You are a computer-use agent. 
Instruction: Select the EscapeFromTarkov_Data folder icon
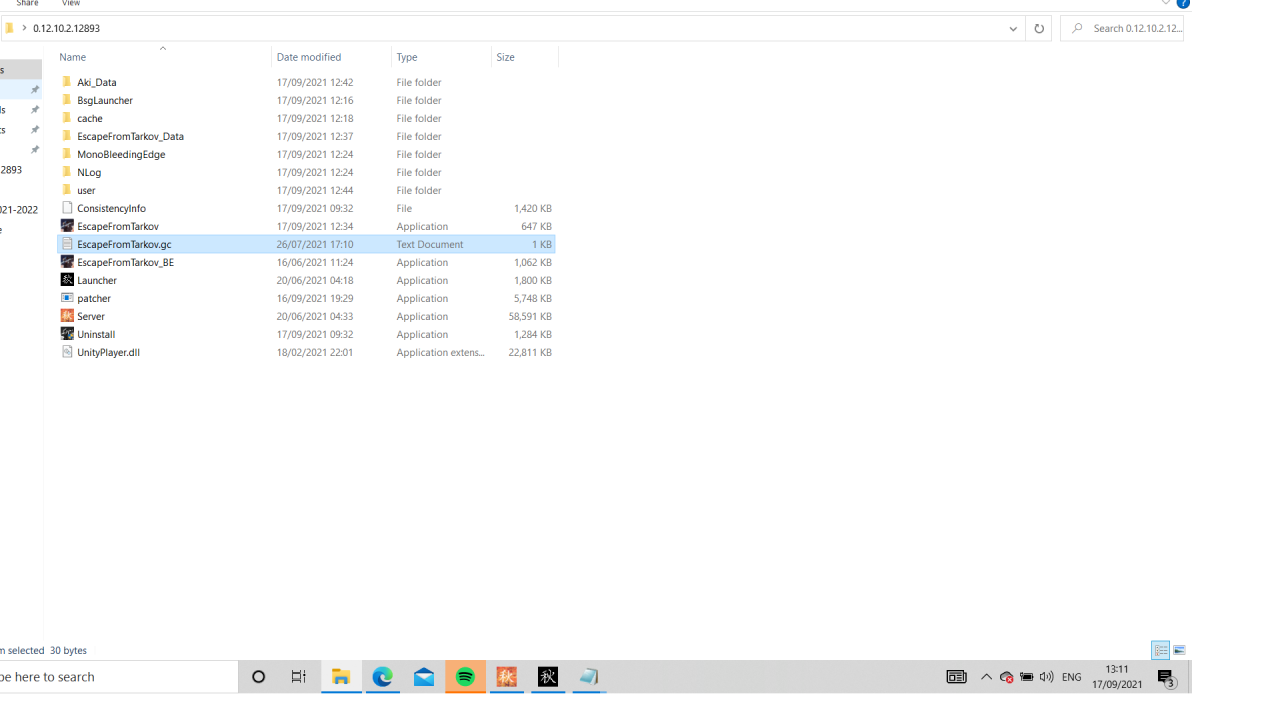tap(67, 136)
